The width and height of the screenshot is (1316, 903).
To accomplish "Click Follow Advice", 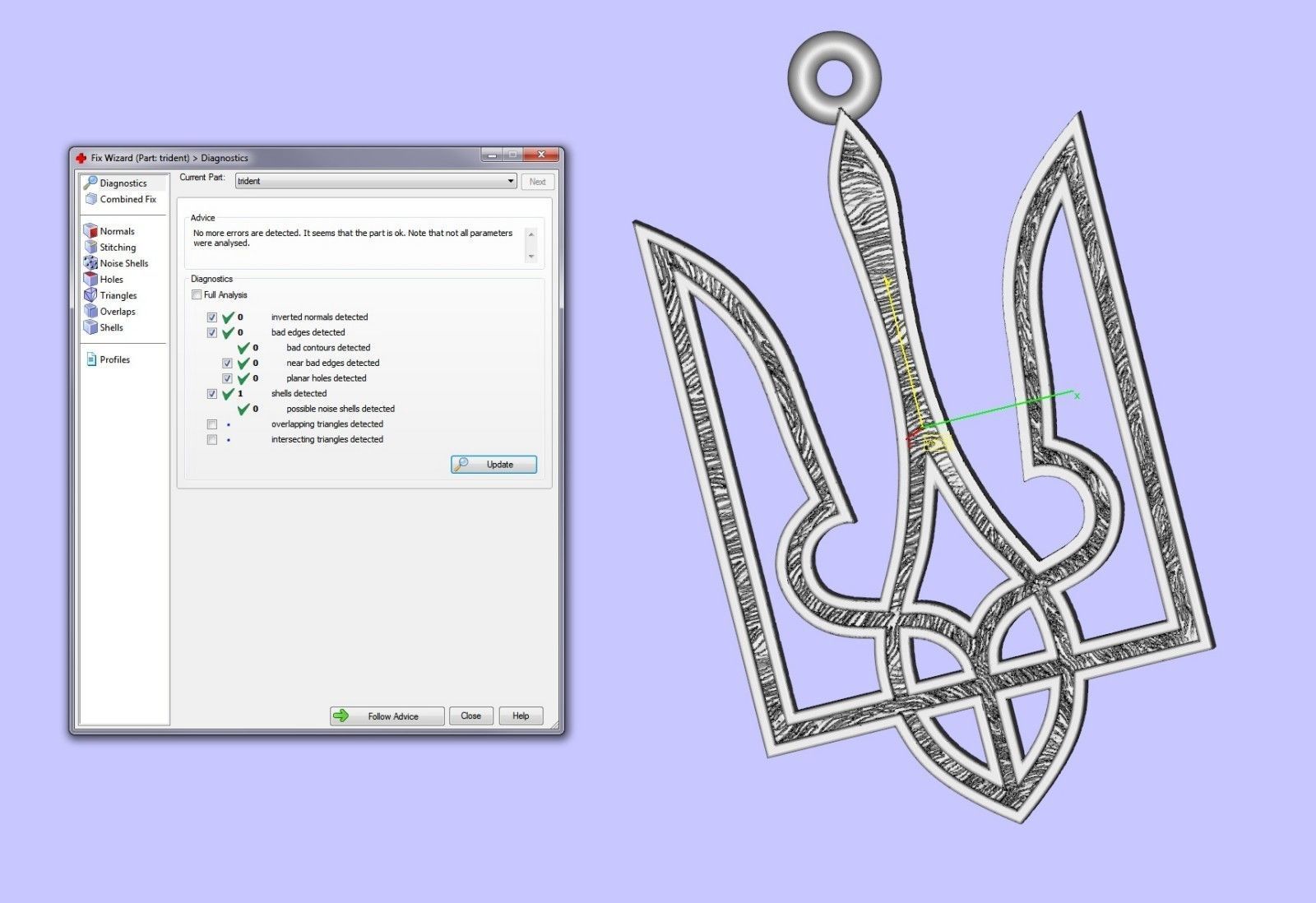I will 387,716.
